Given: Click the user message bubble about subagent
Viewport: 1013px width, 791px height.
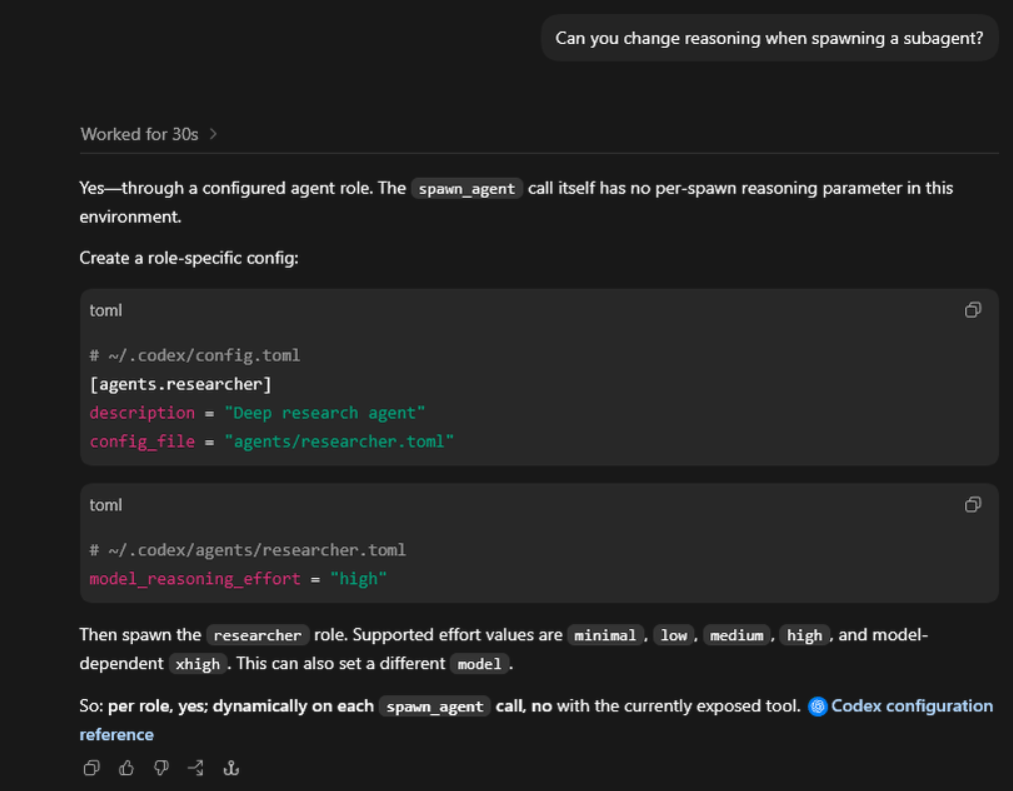Looking at the screenshot, I should pos(769,38).
